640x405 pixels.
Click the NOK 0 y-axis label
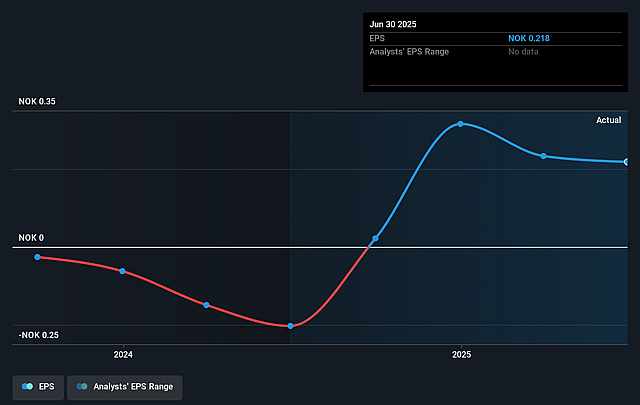coord(30,238)
